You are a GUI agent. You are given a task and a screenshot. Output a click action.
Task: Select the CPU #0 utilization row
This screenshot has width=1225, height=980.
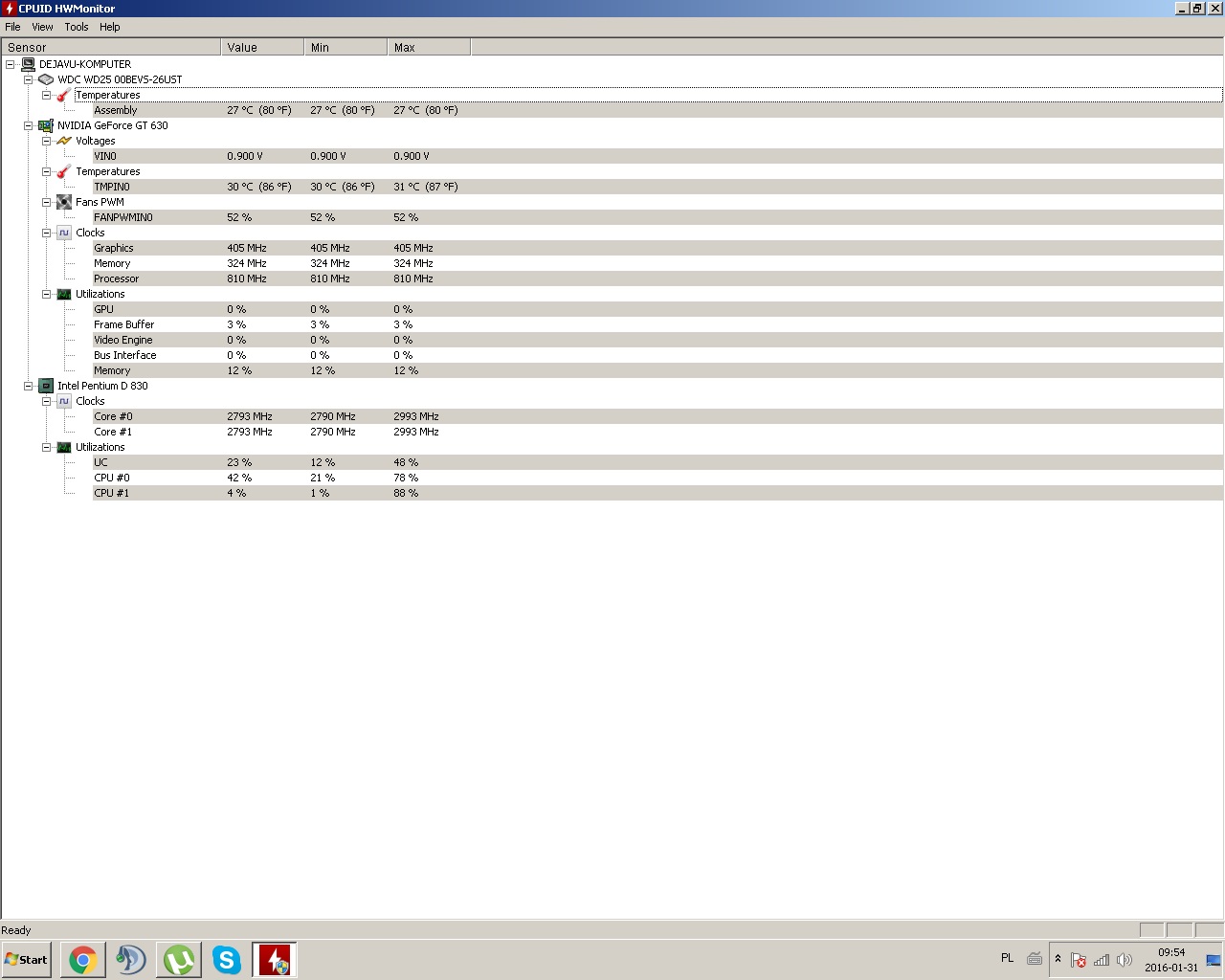[x=657, y=478]
